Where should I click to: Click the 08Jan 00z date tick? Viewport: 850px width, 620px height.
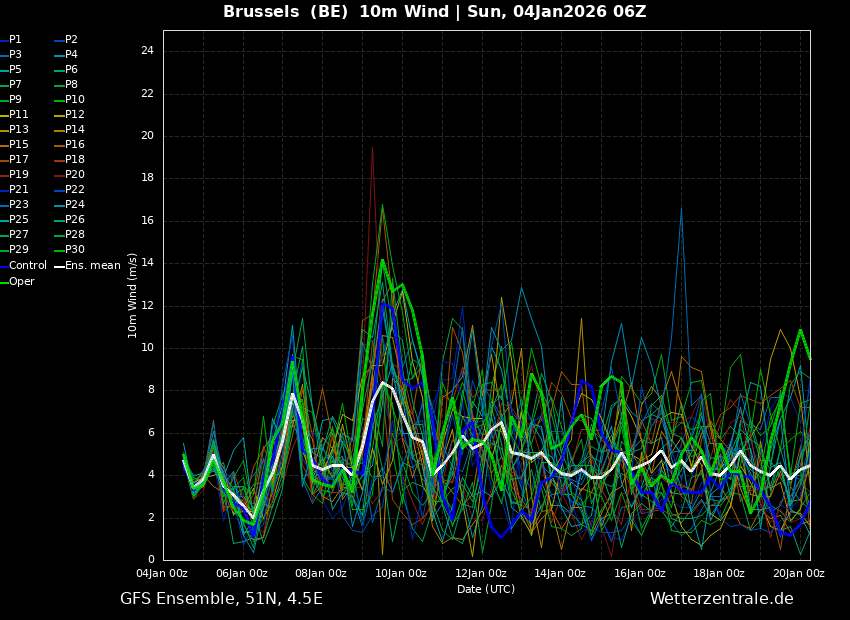point(321,573)
